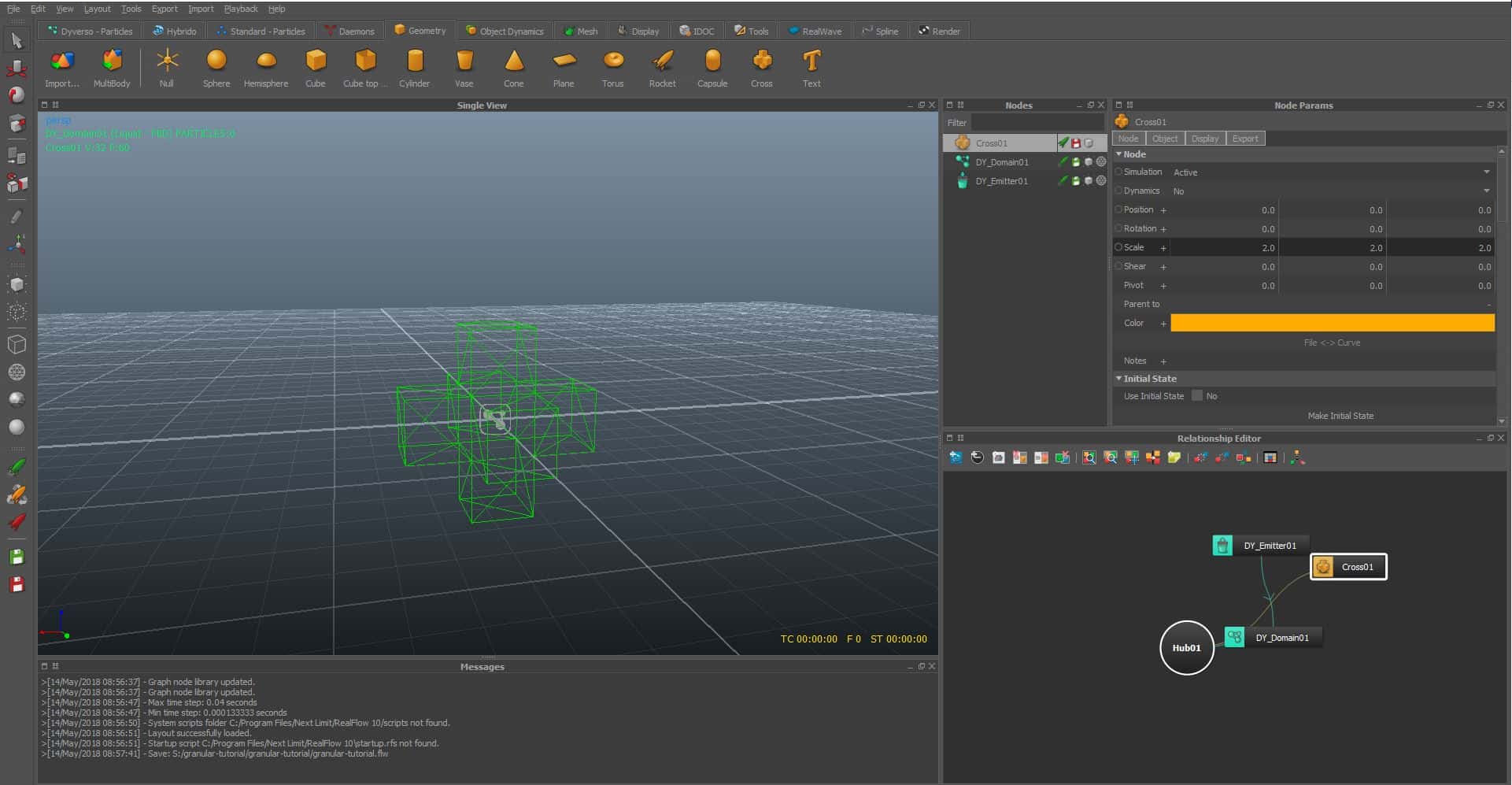Click the Hemisphere shelf icon
This screenshot has height=785, width=1512.
point(266,68)
